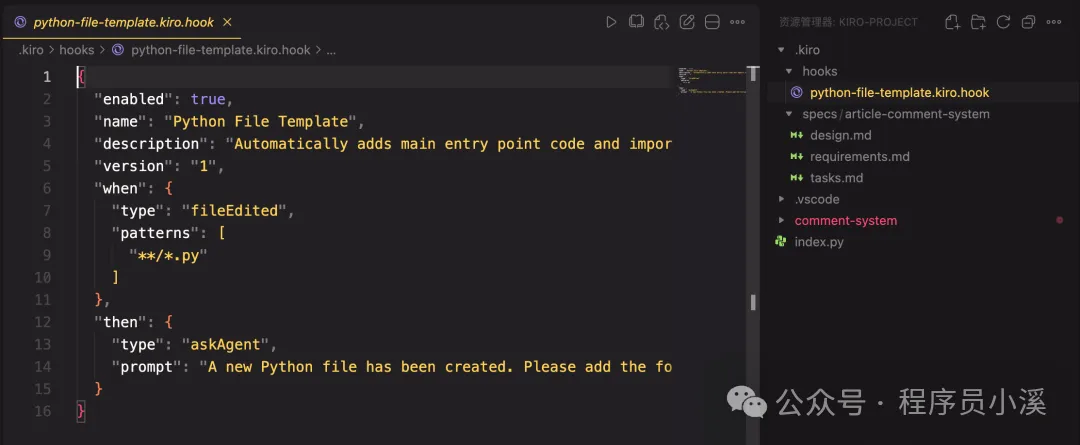
Task: Expand the comment-system folder
Action: (x=780, y=220)
